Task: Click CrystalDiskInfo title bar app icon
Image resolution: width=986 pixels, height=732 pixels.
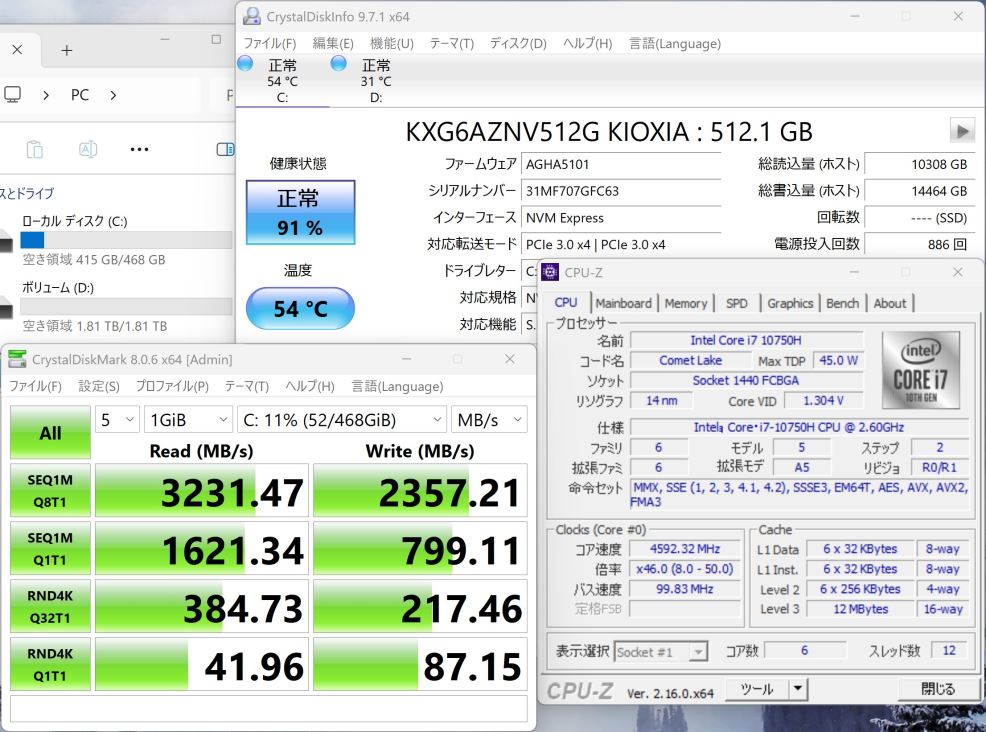Action: [252, 16]
